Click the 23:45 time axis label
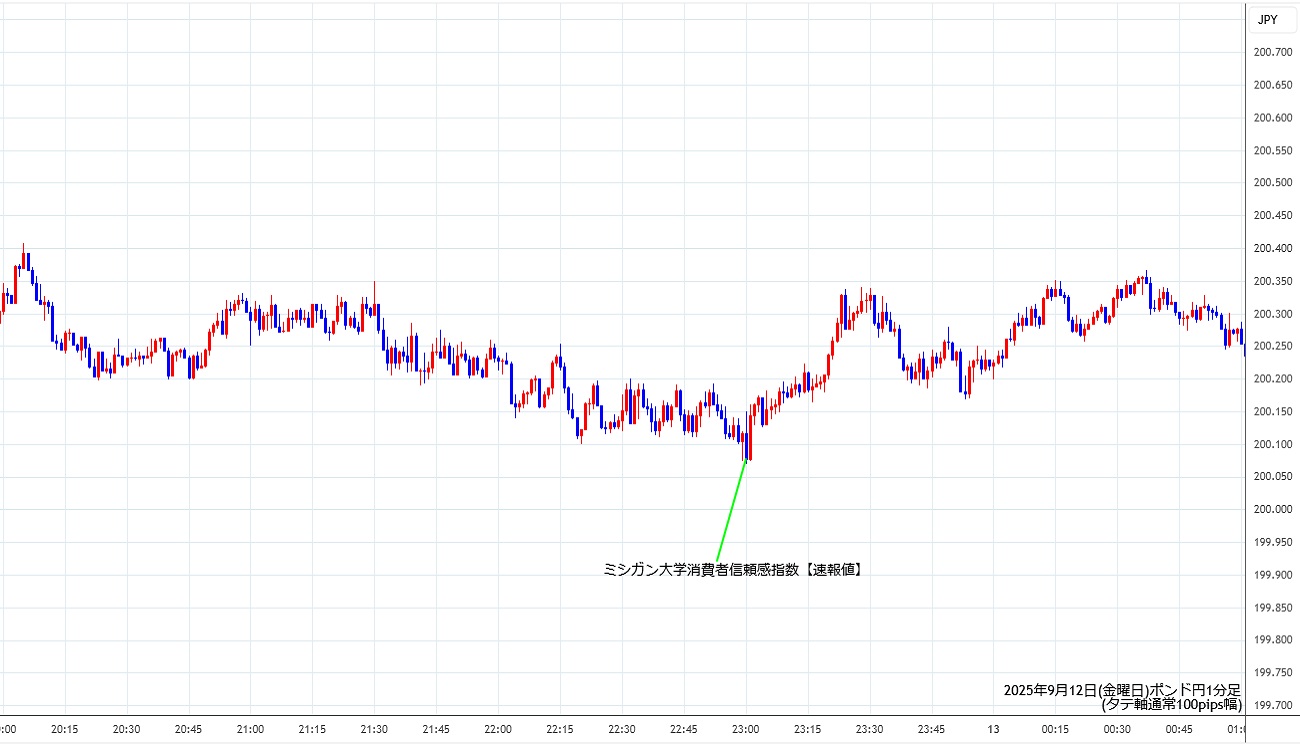Screen dimensions: 1300x745 point(932,729)
